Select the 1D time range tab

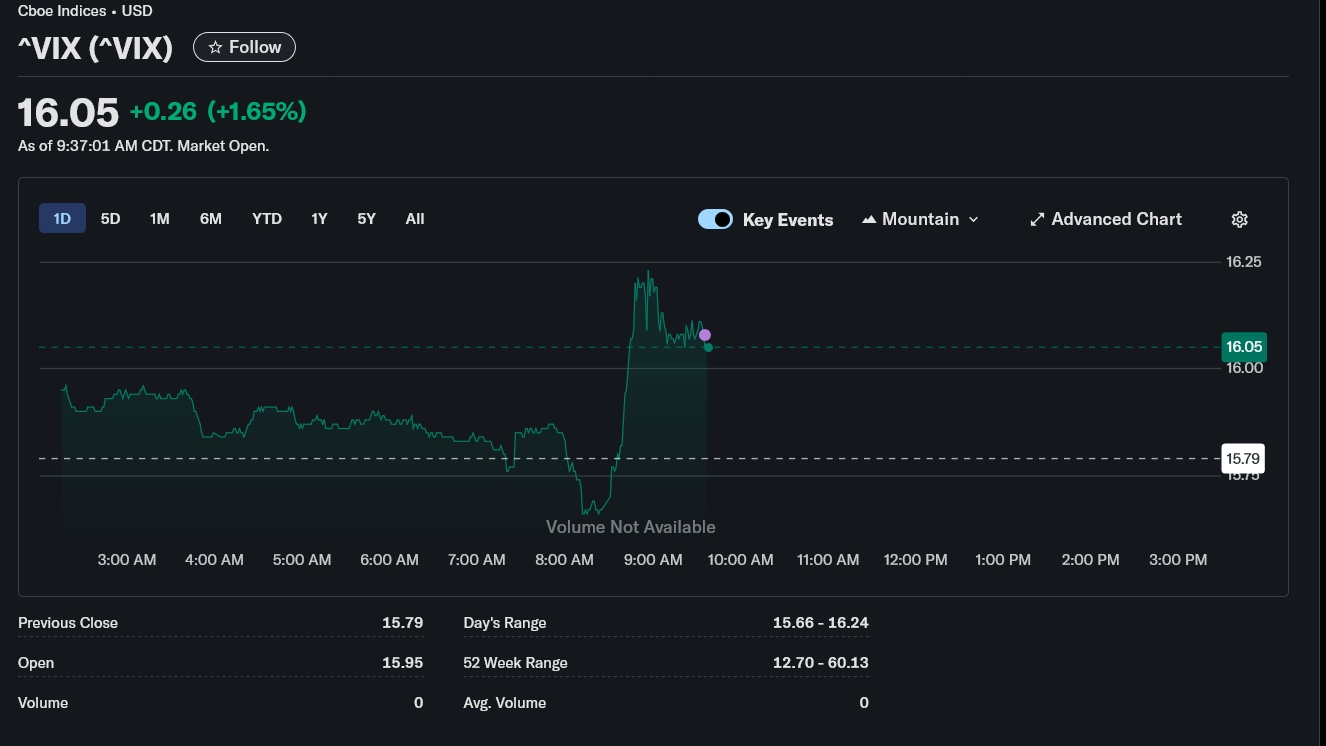(x=62, y=218)
